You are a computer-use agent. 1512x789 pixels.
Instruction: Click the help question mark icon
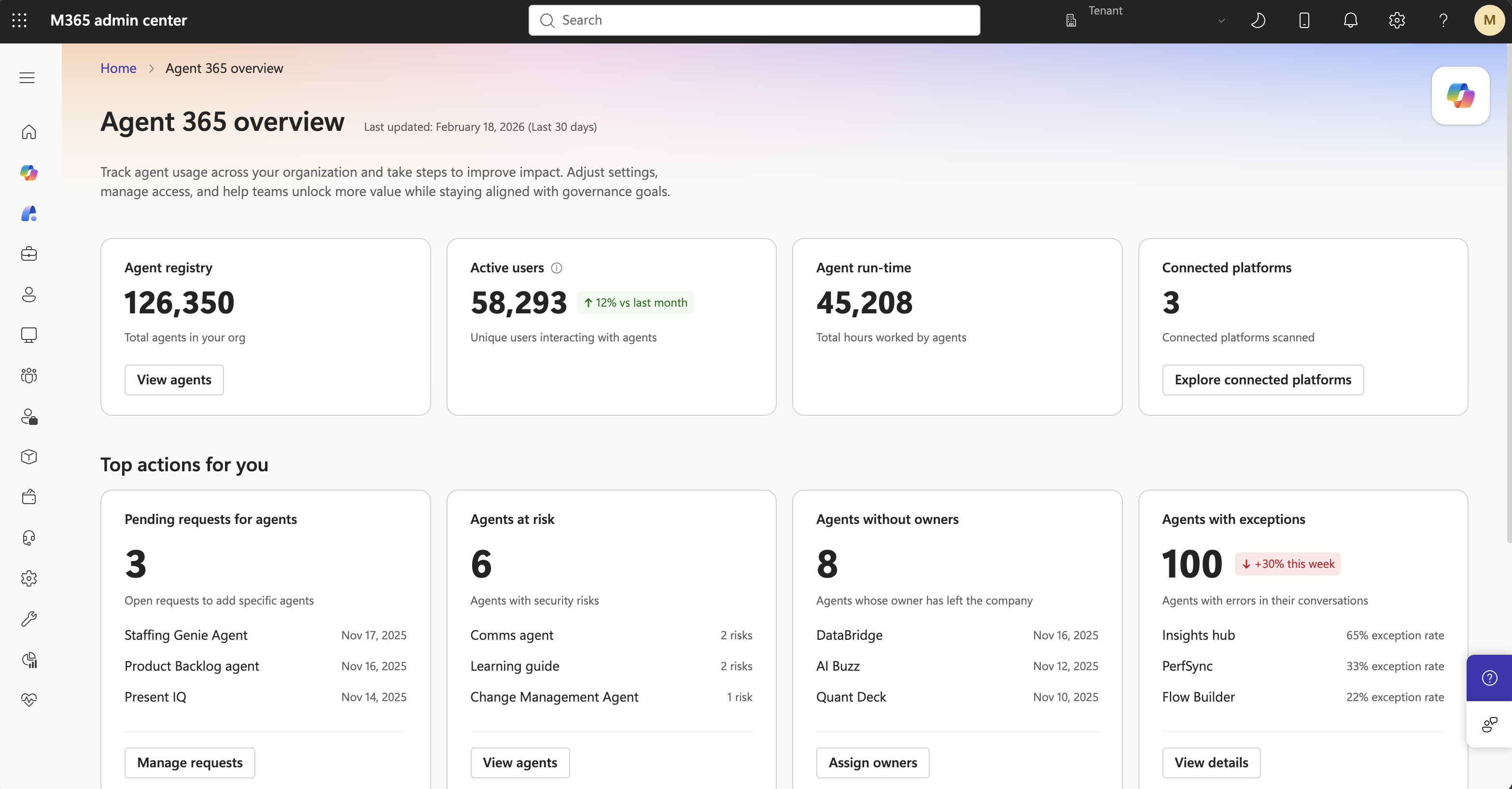(x=1443, y=21)
